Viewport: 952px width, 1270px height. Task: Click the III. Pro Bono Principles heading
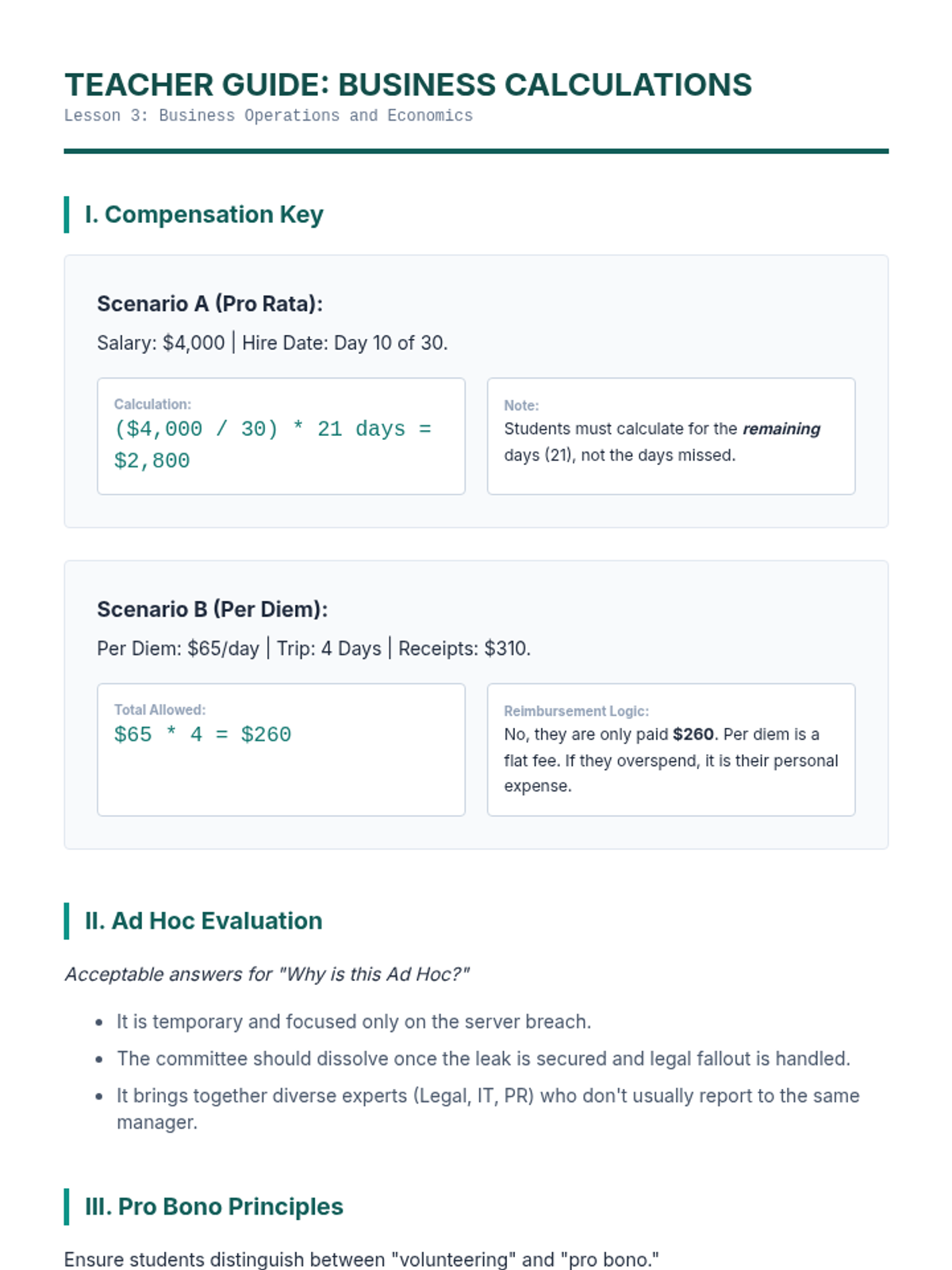(x=213, y=1206)
